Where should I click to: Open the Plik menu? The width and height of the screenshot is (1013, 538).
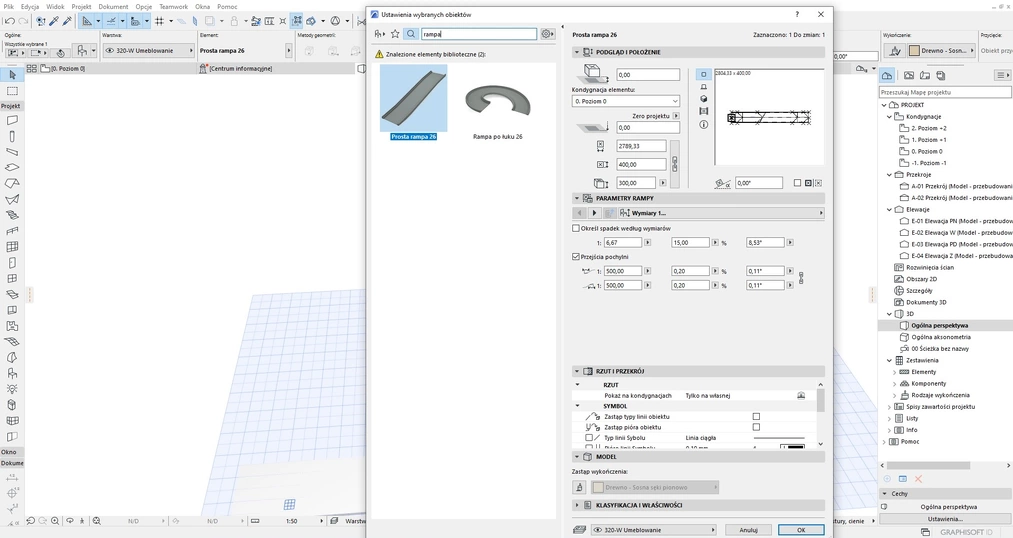tap(9, 6)
